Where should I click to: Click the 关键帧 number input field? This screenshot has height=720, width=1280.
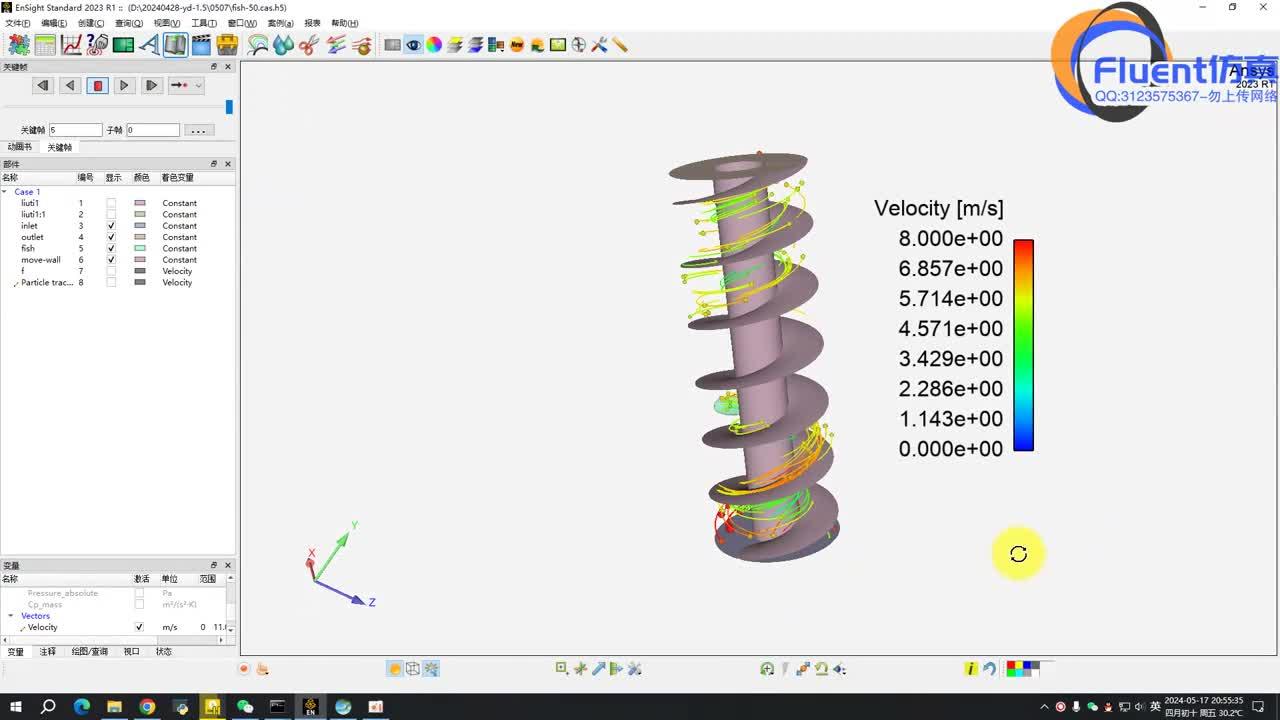(75, 130)
